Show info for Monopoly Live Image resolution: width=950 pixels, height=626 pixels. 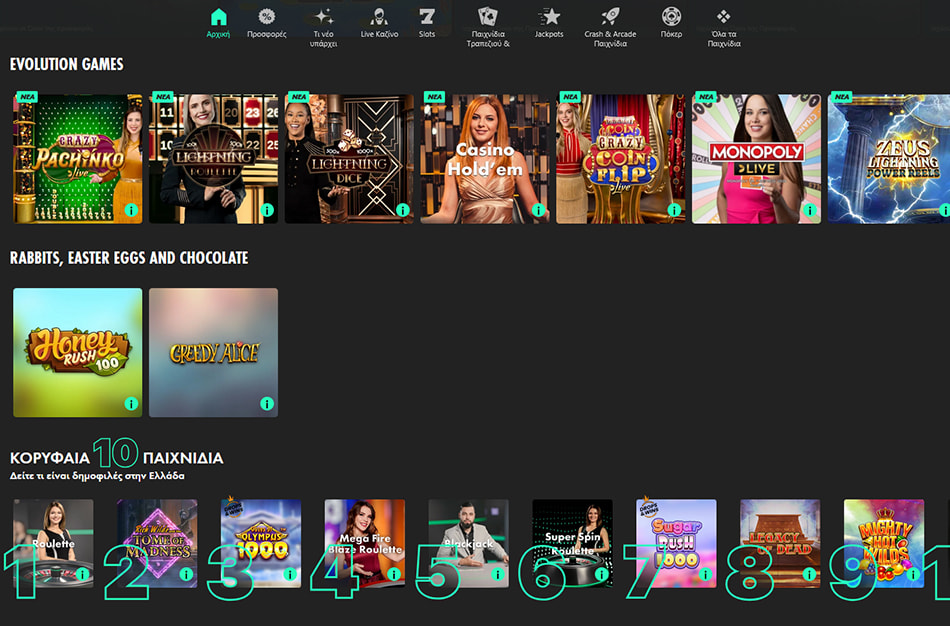[809, 210]
